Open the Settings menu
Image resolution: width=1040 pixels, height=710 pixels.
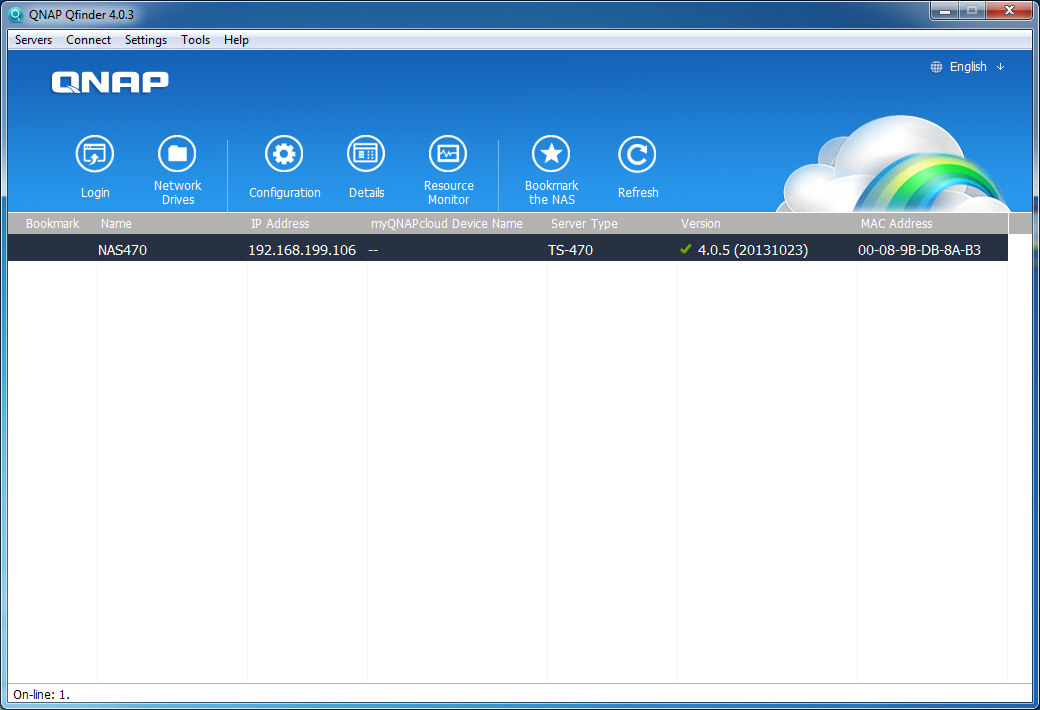pos(146,40)
